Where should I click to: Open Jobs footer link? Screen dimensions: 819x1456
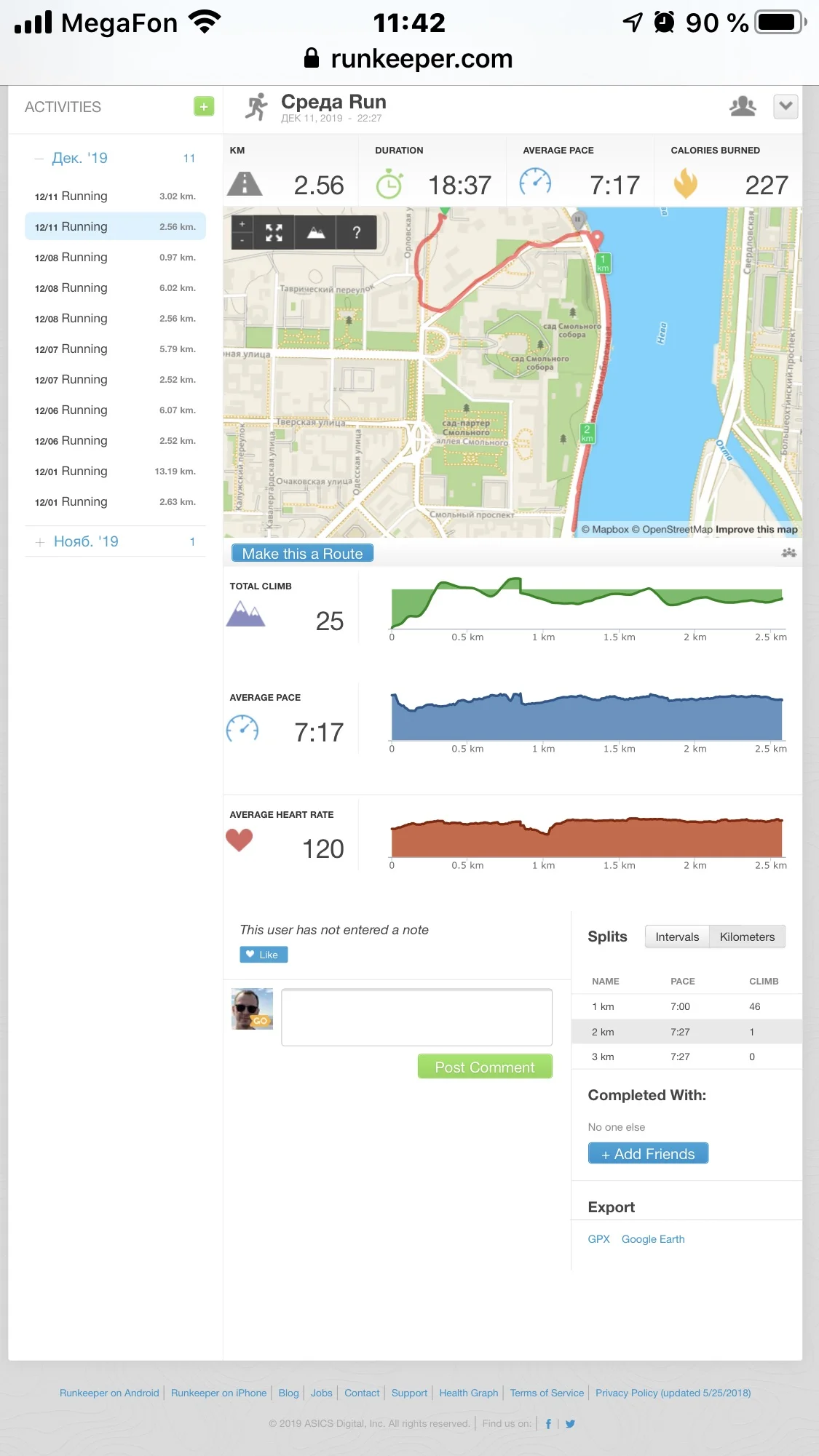pos(321,1393)
